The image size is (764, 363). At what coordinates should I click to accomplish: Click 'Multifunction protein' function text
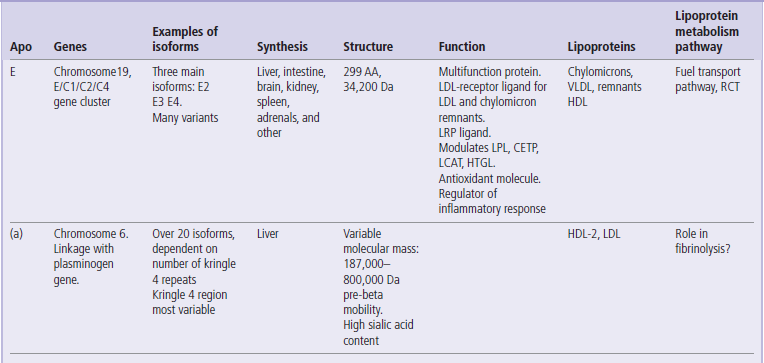490,72
